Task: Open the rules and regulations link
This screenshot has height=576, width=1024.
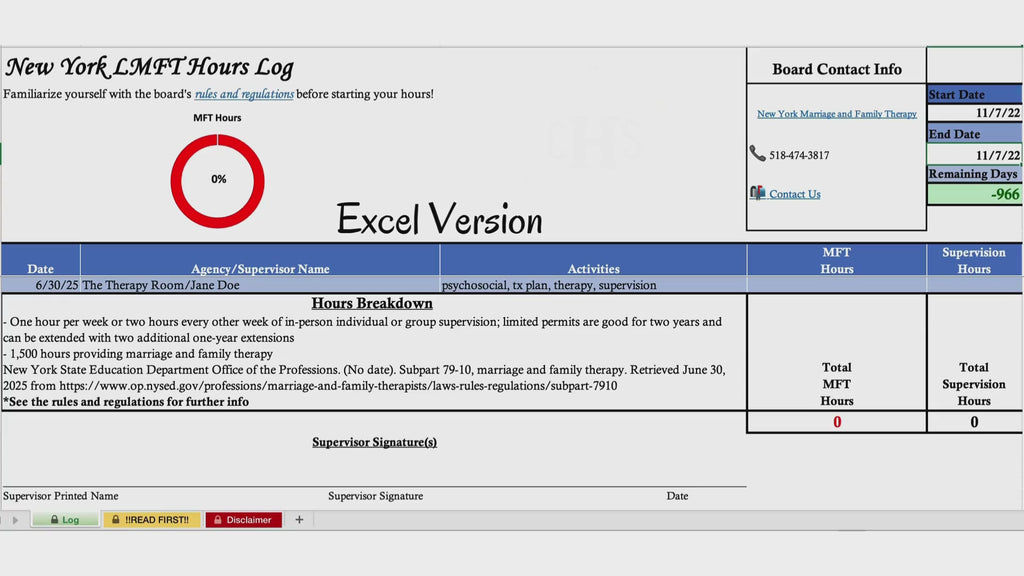Action: pos(244,94)
